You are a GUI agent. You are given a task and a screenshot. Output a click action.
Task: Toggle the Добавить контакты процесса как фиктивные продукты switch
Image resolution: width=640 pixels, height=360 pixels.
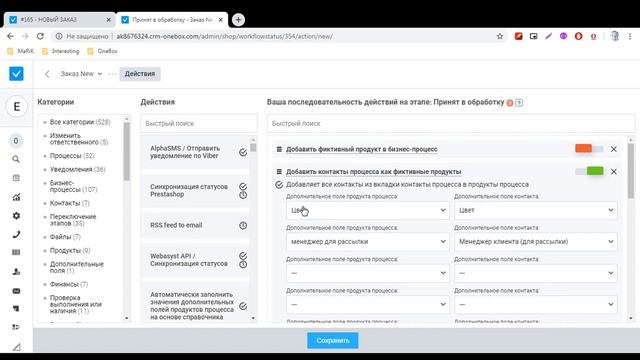point(589,171)
